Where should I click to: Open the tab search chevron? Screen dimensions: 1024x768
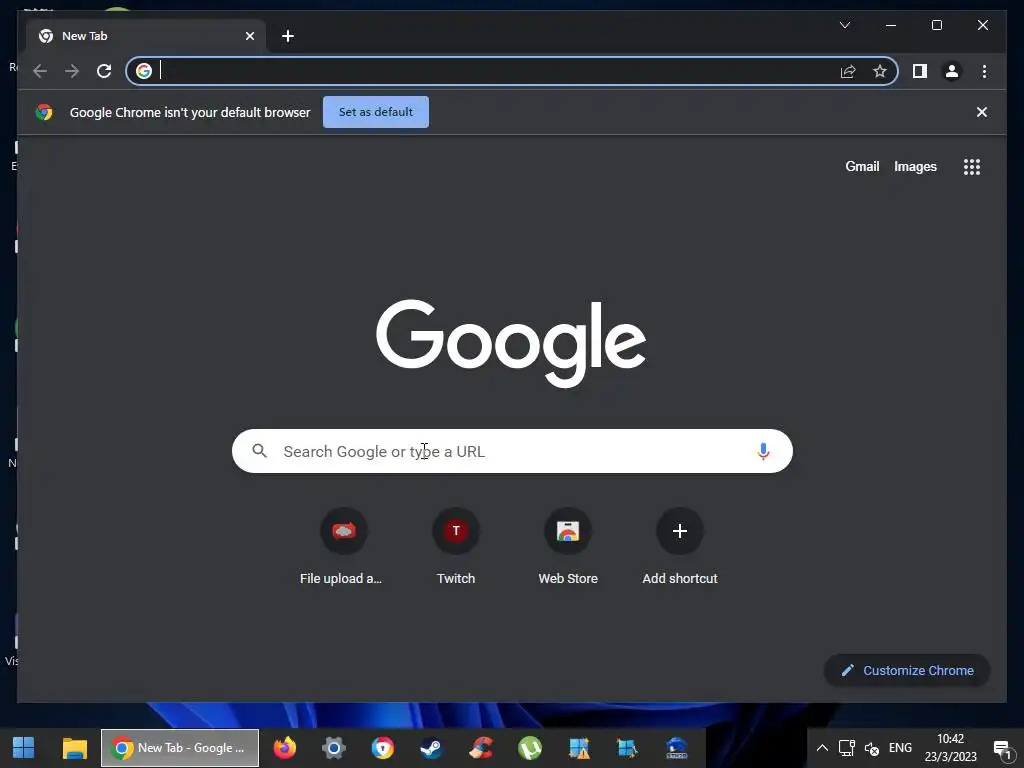(x=844, y=25)
